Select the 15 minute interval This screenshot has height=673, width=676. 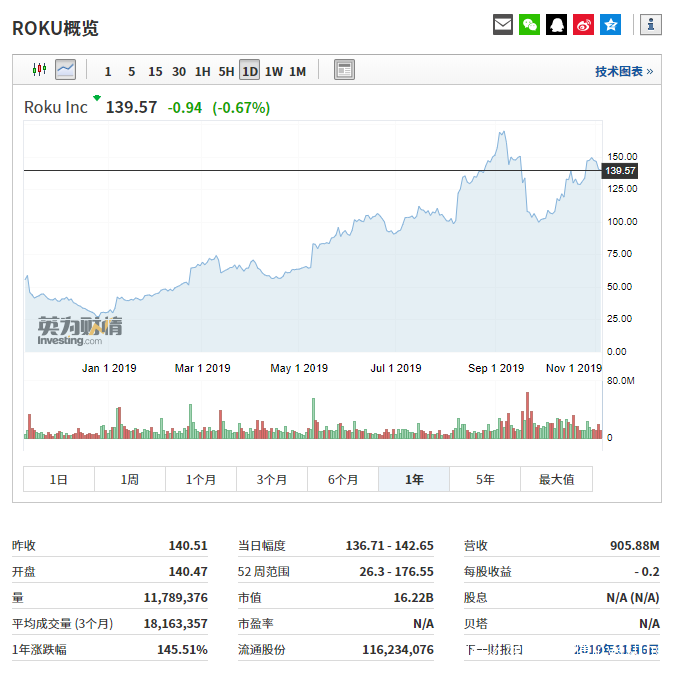[x=155, y=71]
